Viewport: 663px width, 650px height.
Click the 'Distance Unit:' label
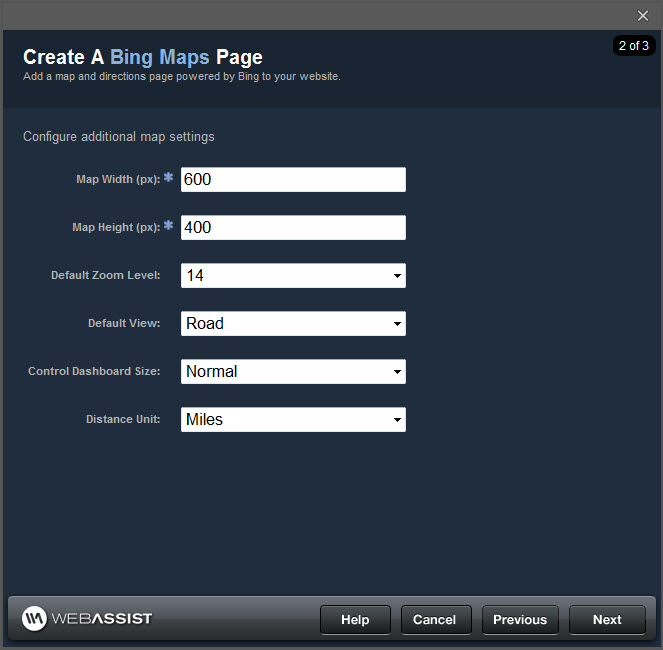pyautogui.click(x=123, y=420)
